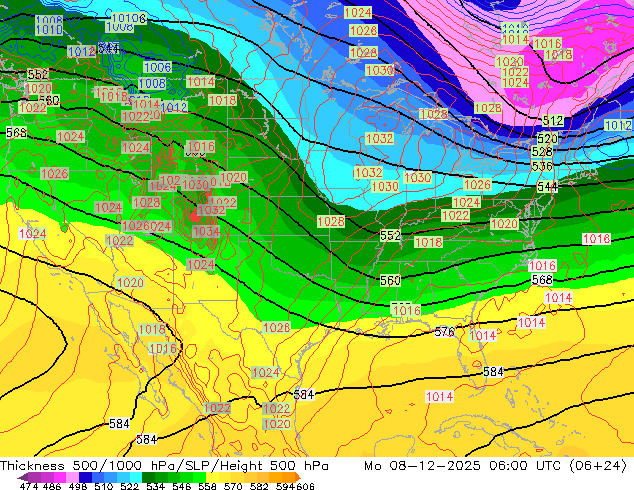Screen dimensions: 634x490
Task: Click the 528 height contour label
Action: tap(542, 152)
